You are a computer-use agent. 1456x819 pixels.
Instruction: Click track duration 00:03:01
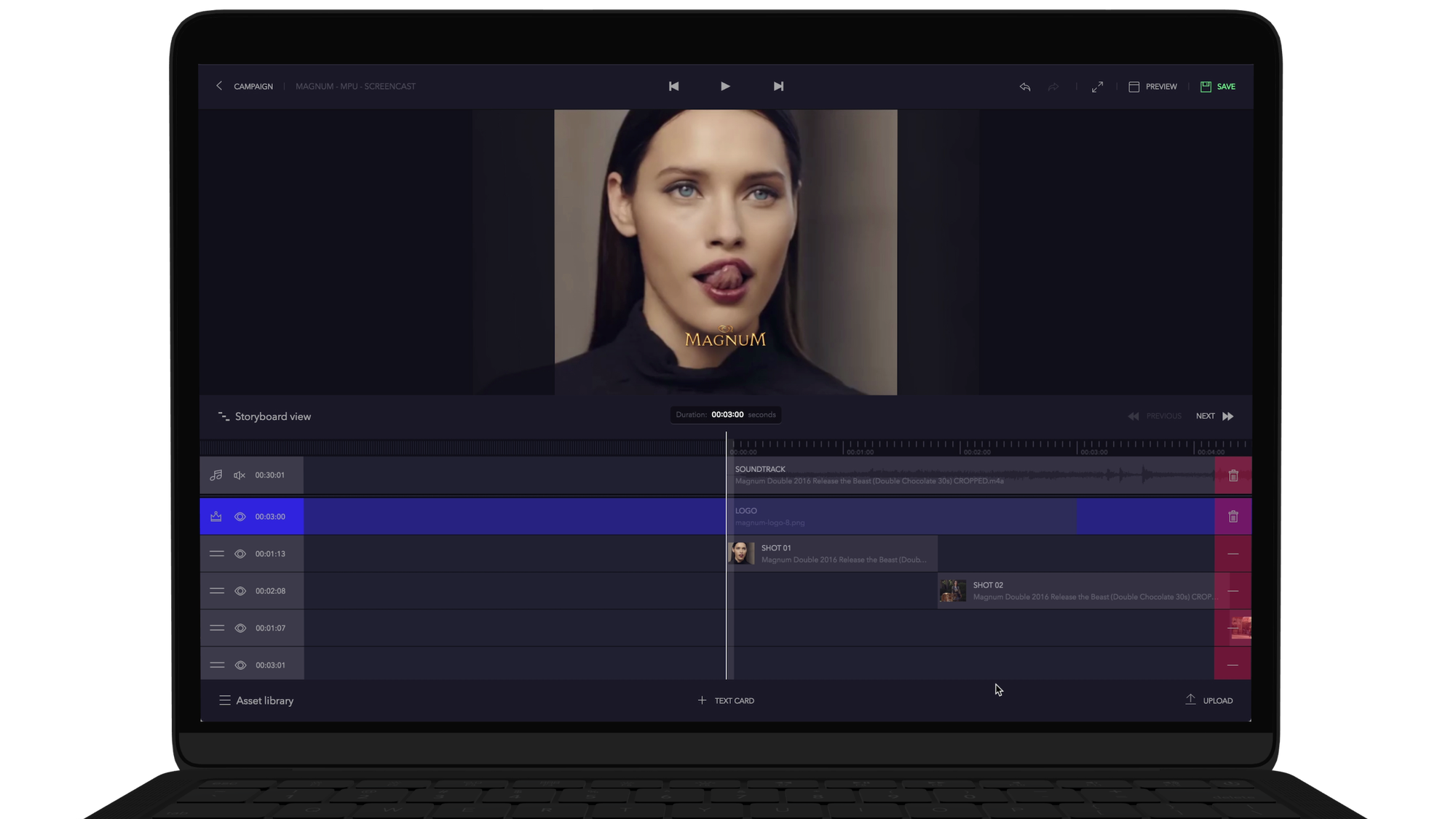pos(270,665)
